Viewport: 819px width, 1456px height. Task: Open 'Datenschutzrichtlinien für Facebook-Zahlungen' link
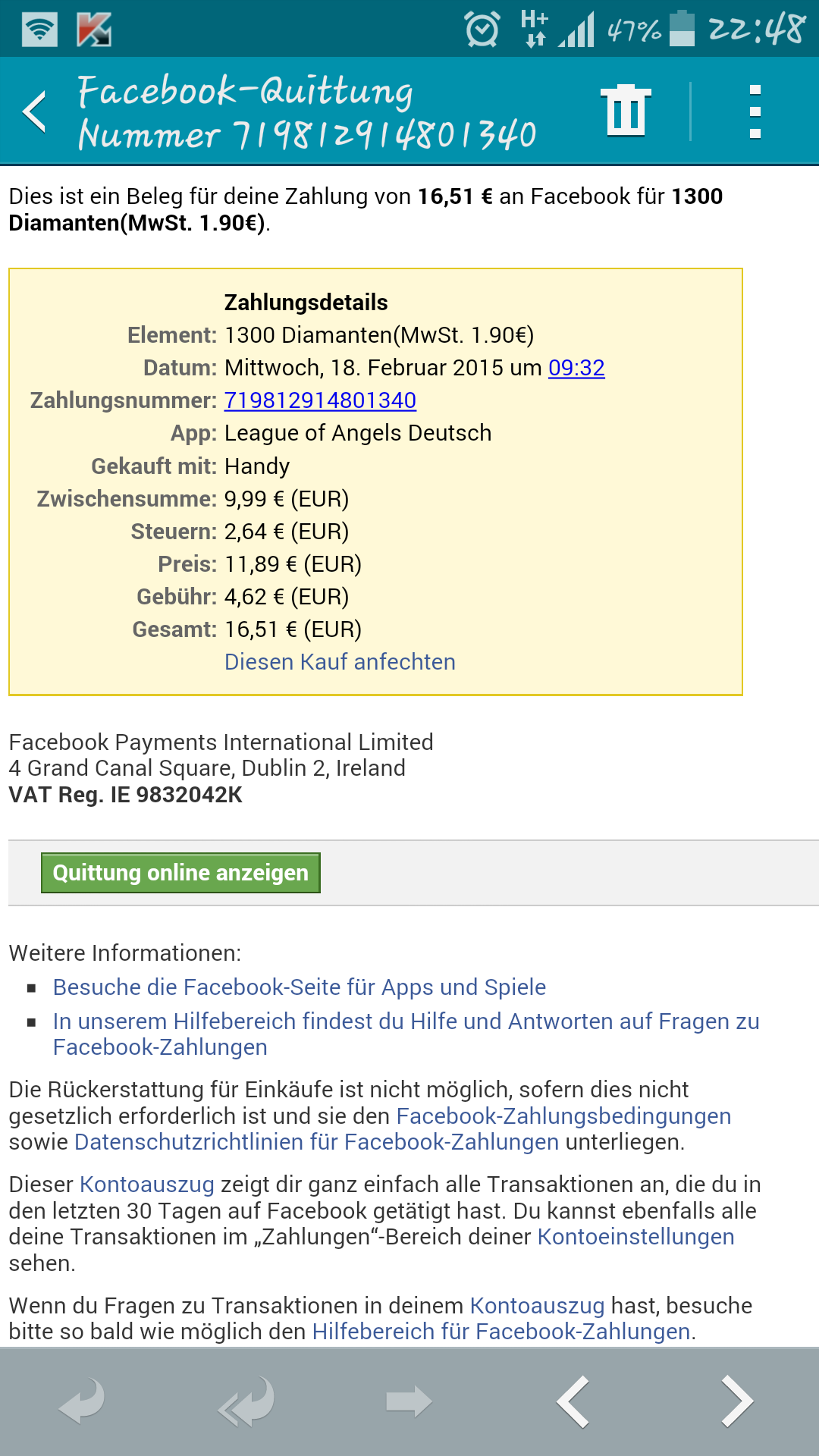(x=316, y=1142)
